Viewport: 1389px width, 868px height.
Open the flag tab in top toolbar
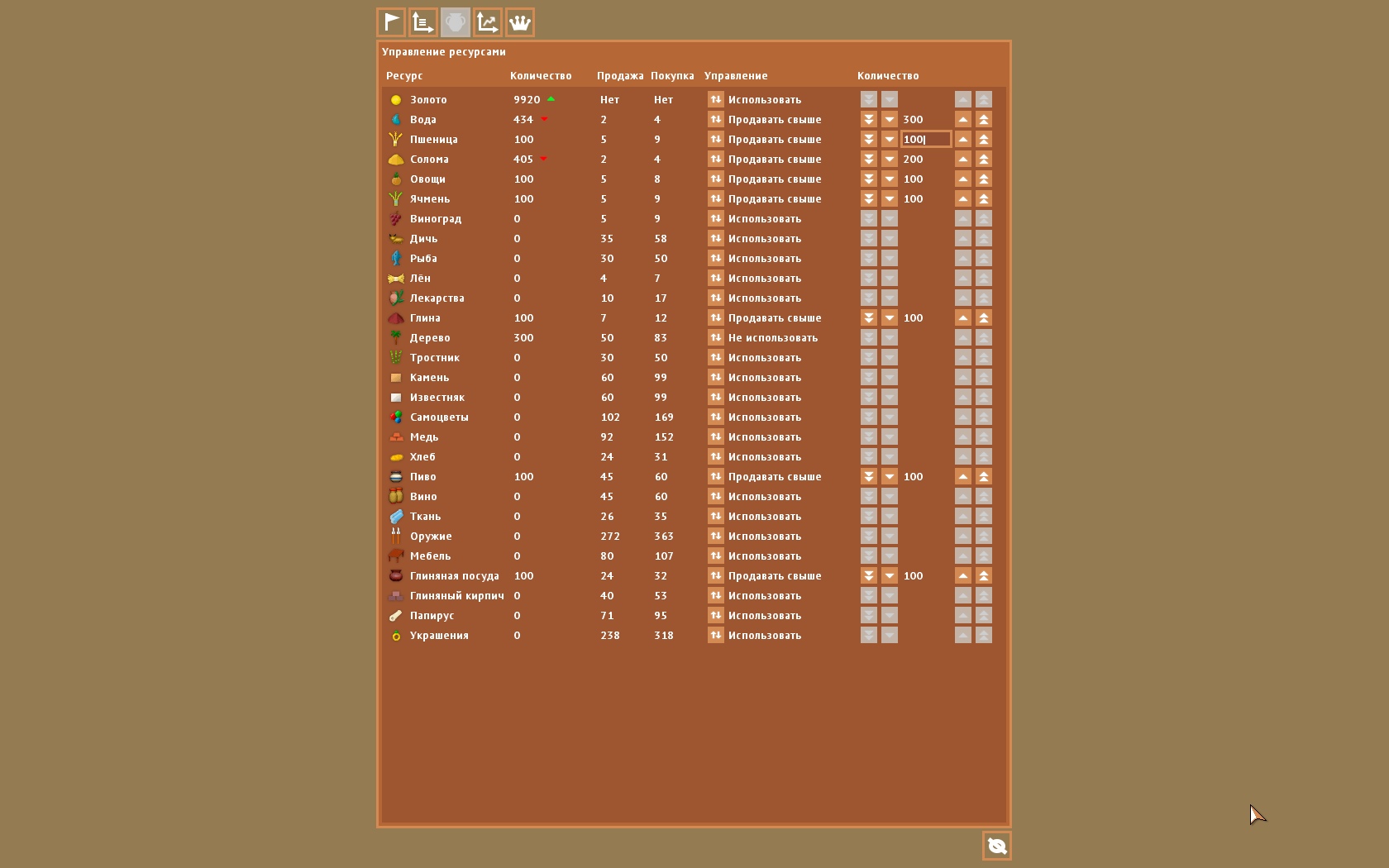point(391,22)
